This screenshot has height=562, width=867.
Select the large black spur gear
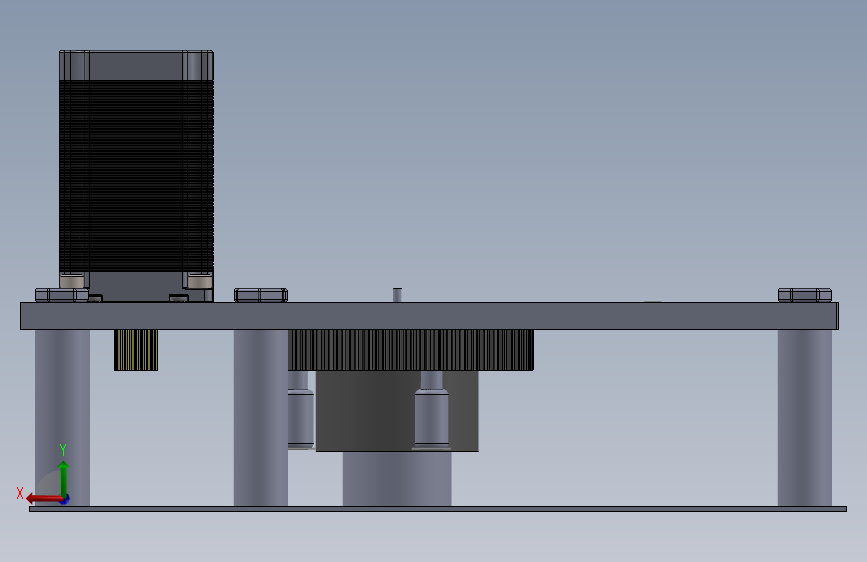click(x=411, y=350)
